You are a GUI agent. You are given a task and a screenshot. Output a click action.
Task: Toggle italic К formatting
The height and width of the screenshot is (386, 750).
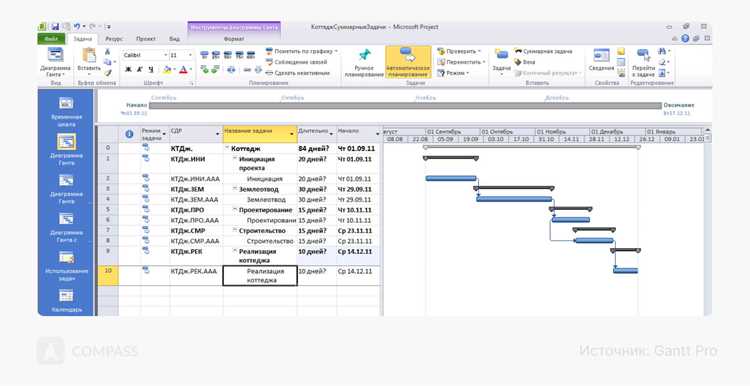click(139, 70)
